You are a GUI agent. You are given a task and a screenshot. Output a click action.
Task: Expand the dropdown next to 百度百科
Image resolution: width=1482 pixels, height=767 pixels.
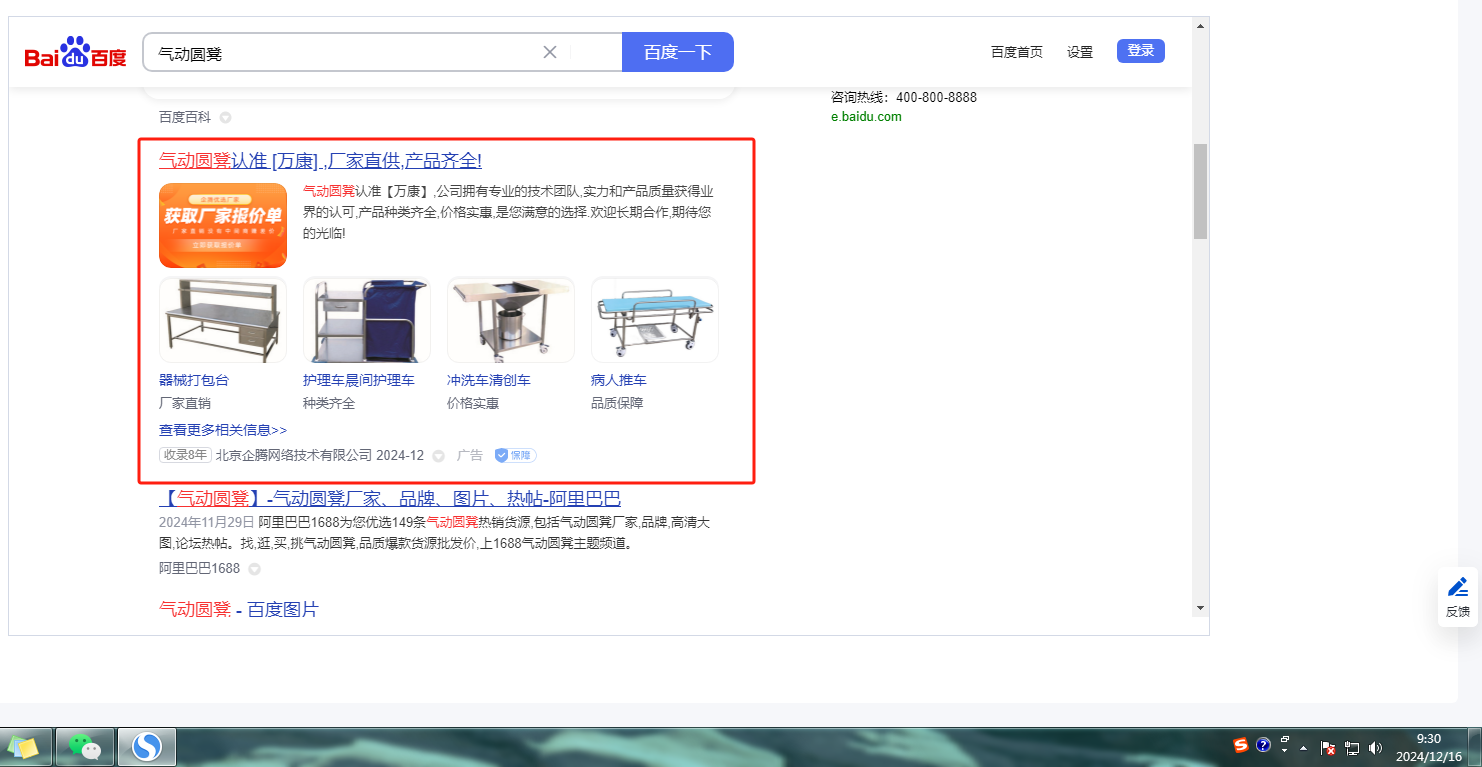click(225, 118)
